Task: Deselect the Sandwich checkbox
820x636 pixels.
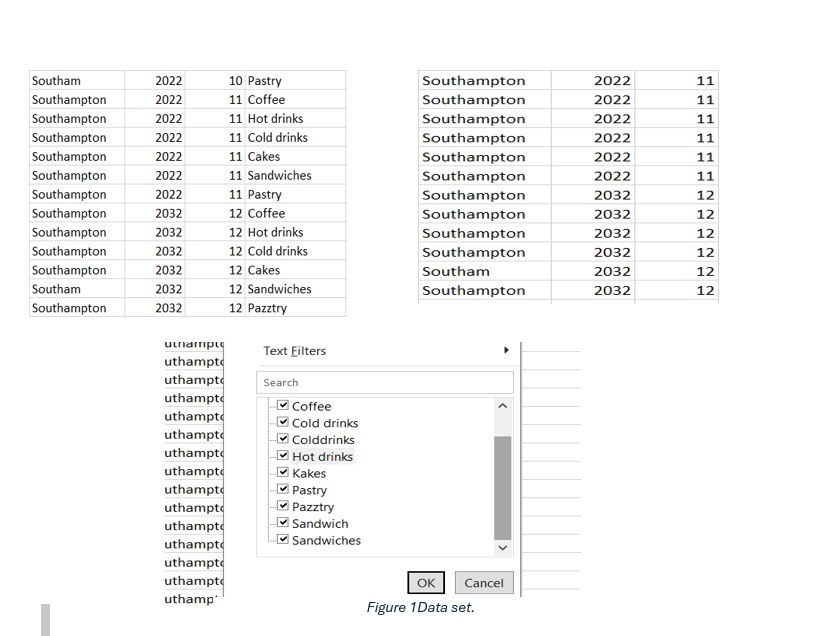Action: click(x=284, y=523)
